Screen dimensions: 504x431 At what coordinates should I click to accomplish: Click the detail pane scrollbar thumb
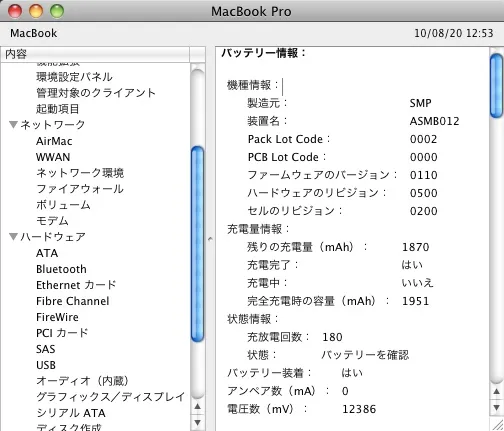click(497, 85)
